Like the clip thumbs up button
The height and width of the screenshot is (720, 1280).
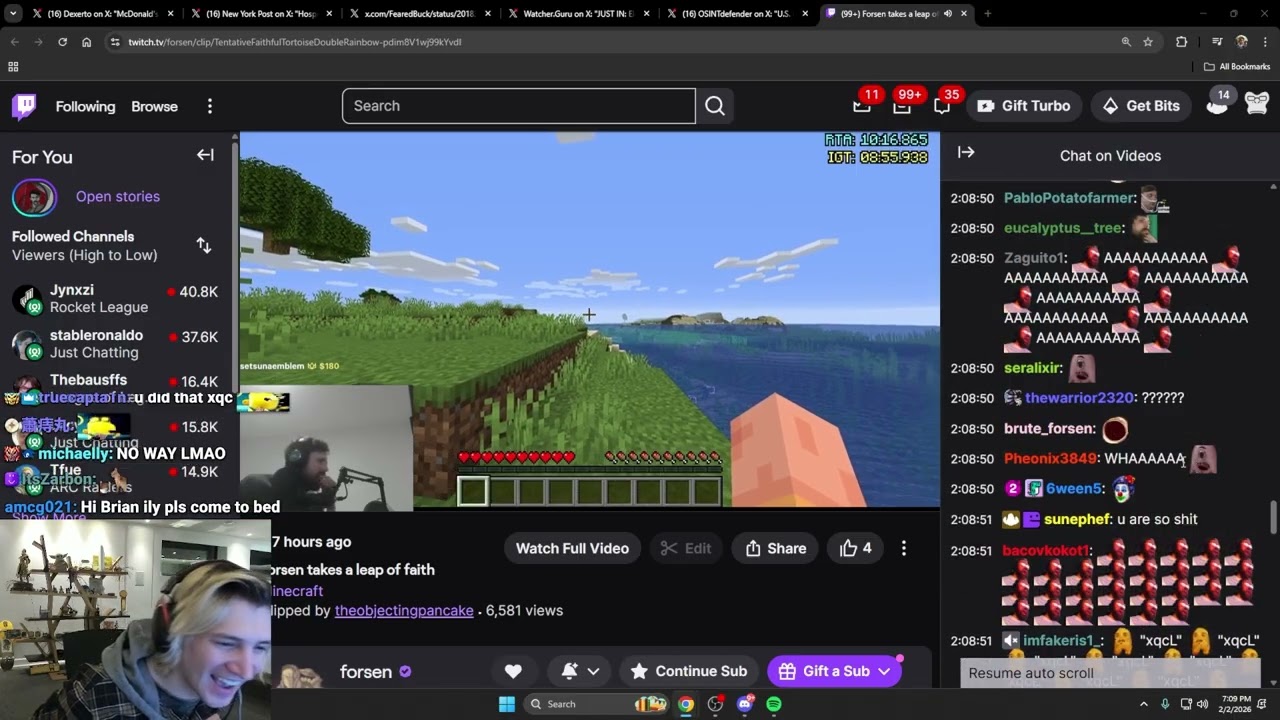click(856, 548)
